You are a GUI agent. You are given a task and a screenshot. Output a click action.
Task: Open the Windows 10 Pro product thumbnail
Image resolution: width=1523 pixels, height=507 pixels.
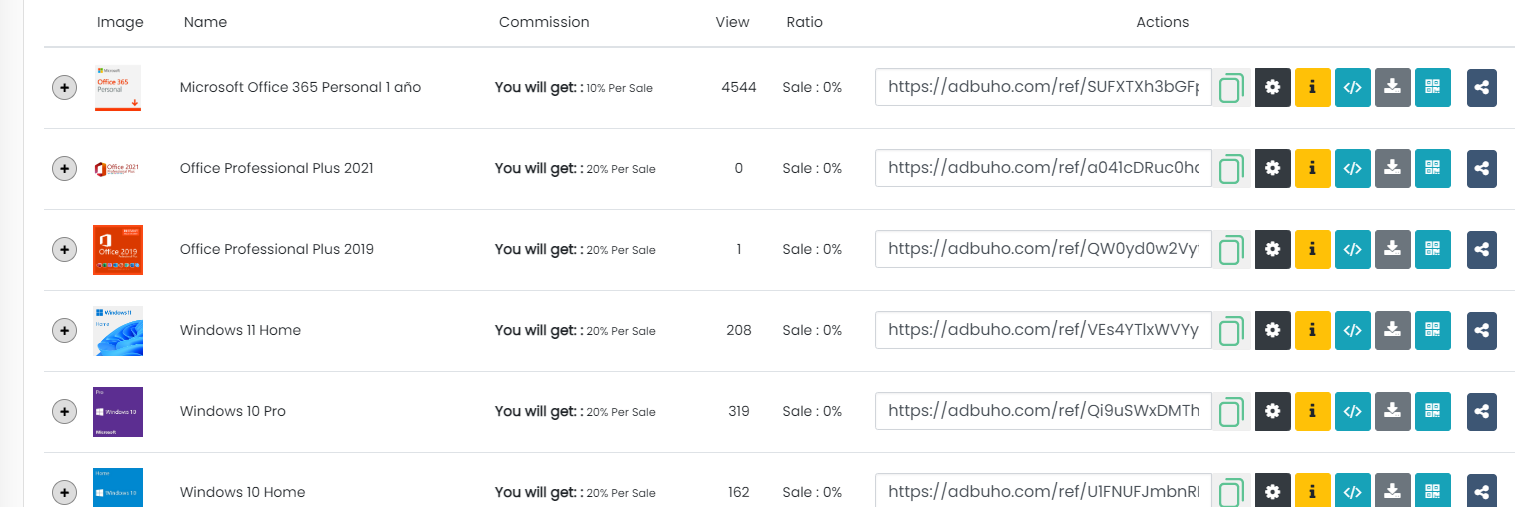118,412
